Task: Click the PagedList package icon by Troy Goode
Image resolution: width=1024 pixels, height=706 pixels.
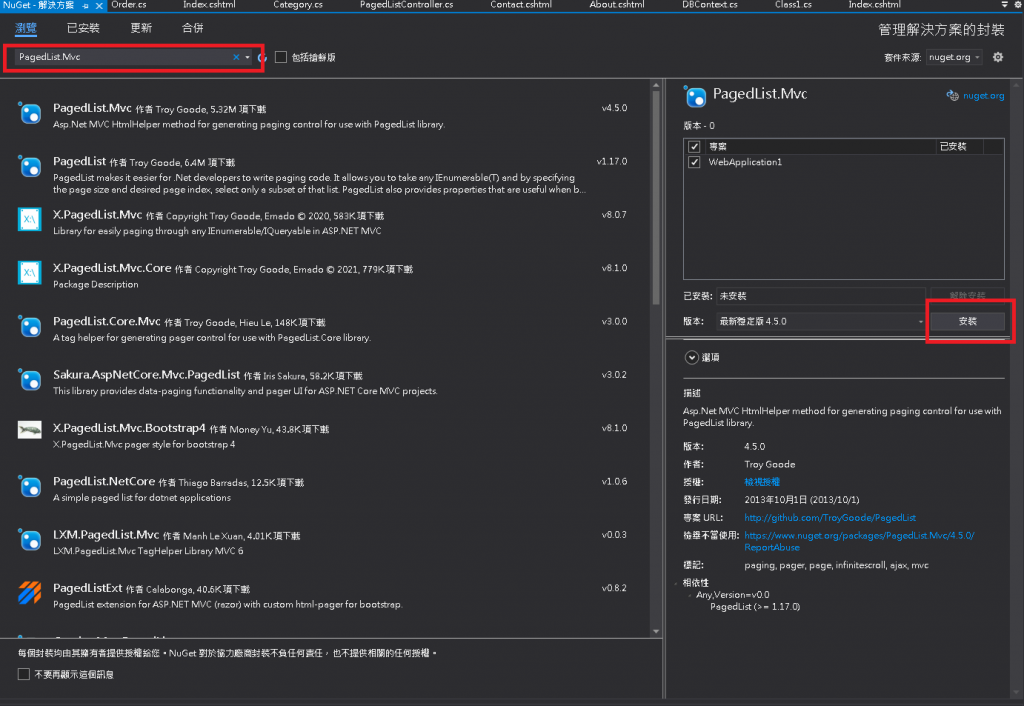Action: coord(30,167)
